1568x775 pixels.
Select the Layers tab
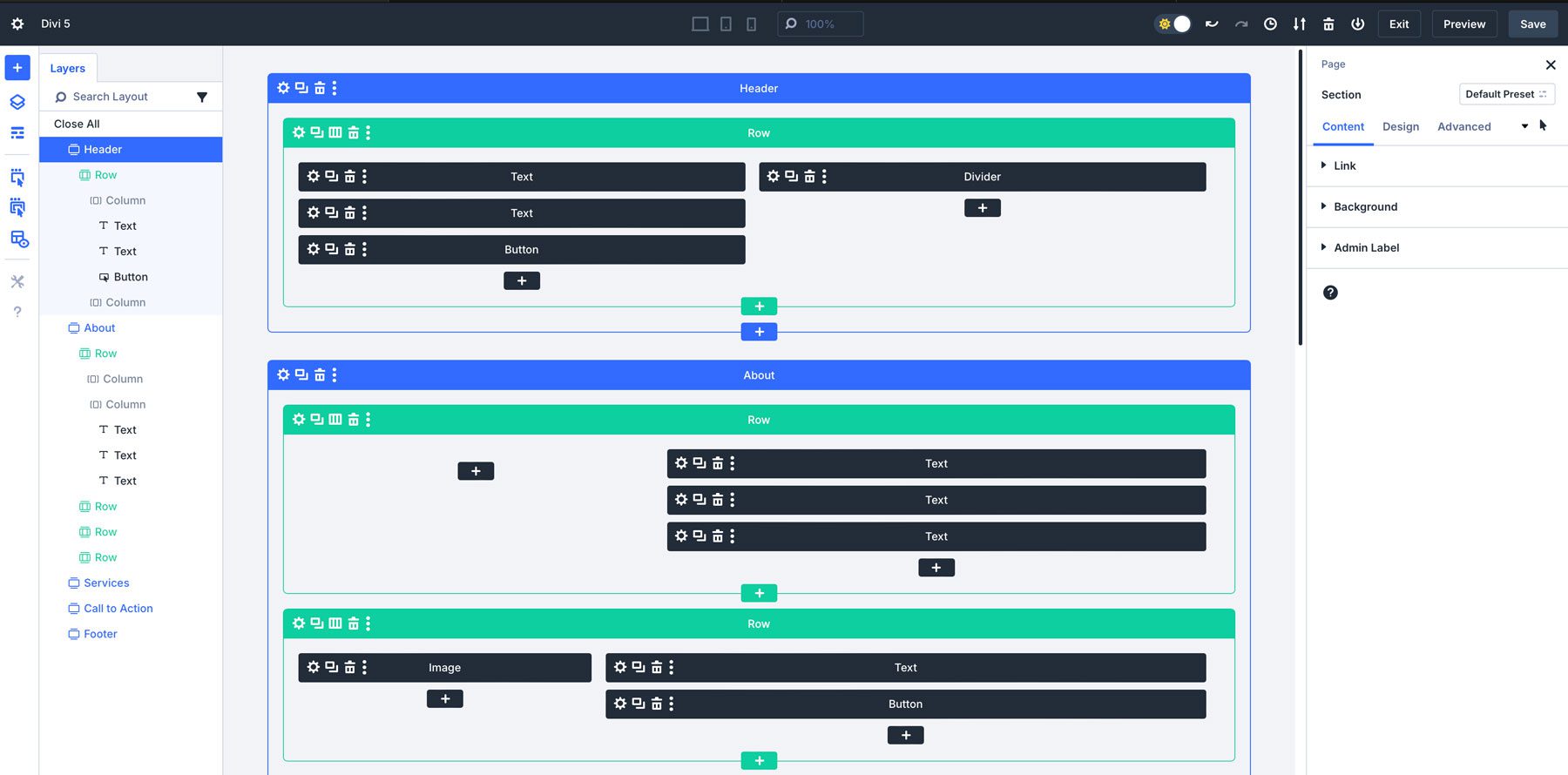(67, 68)
